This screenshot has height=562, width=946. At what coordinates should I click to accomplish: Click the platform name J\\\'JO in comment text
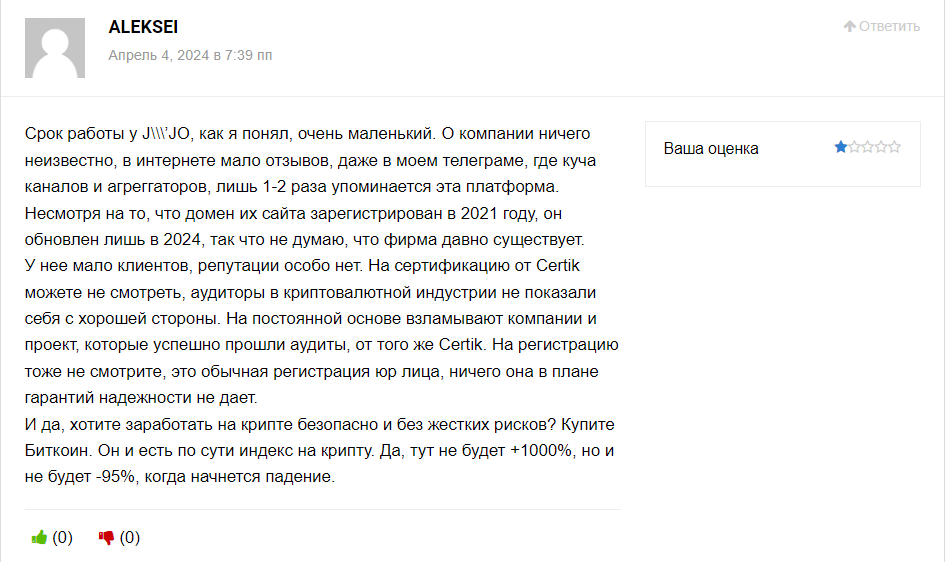click(166, 133)
